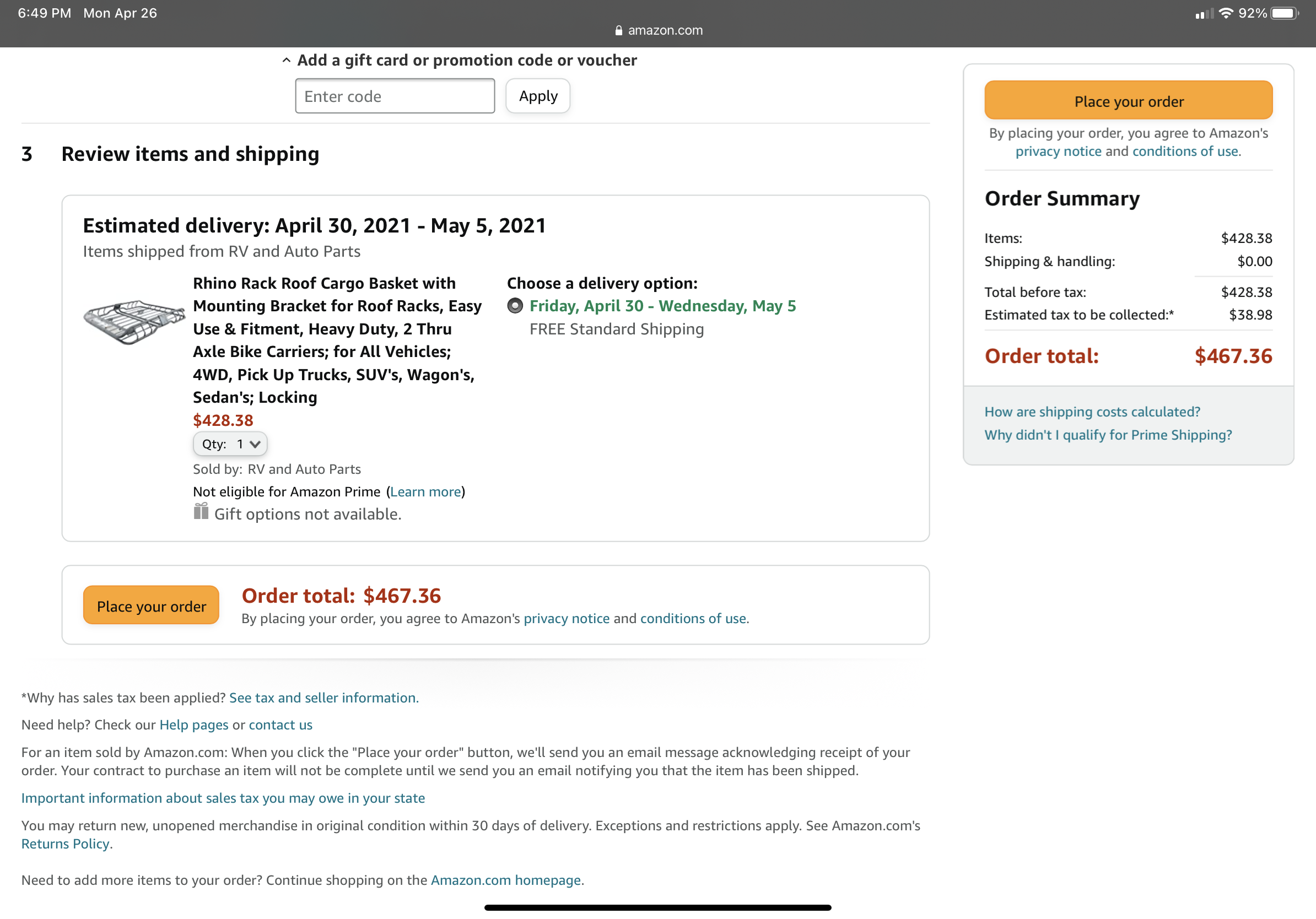This screenshot has width=1316, height=919.
Task: Click Place your order in Order Summary
Action: pyautogui.click(x=1128, y=101)
